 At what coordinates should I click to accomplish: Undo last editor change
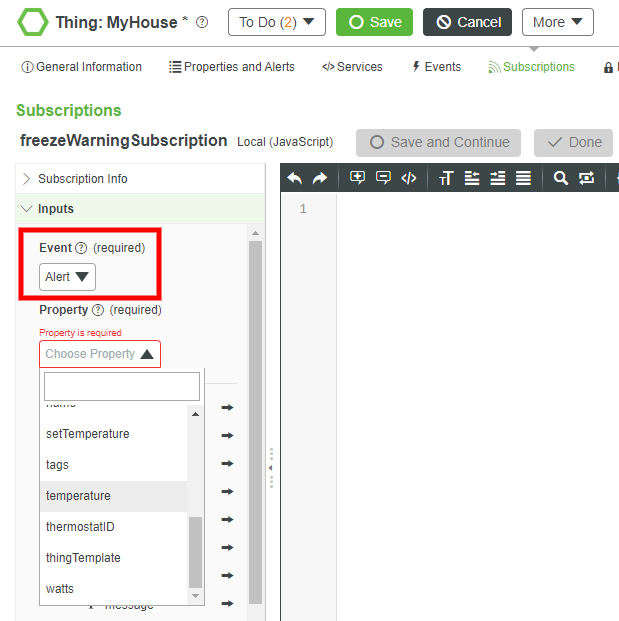click(295, 178)
